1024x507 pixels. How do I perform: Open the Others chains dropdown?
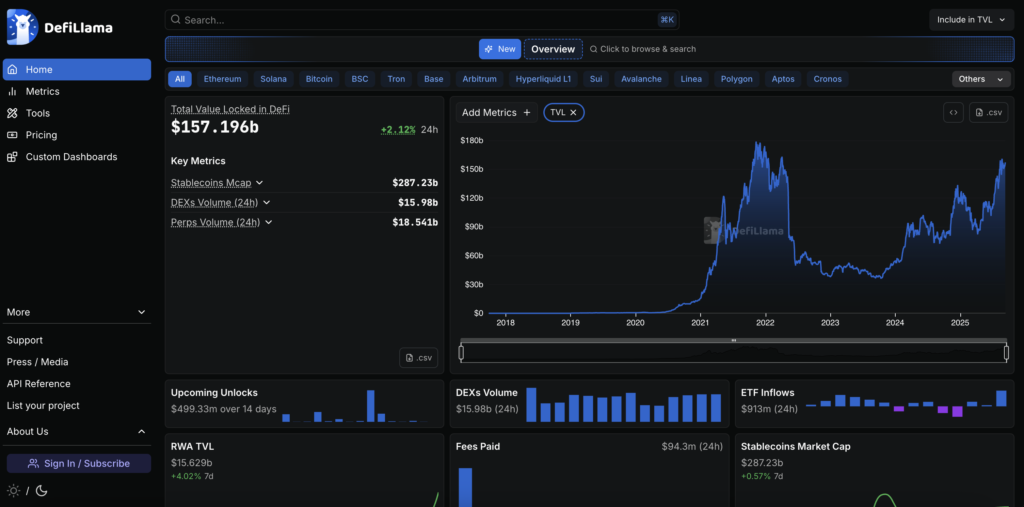(x=981, y=79)
